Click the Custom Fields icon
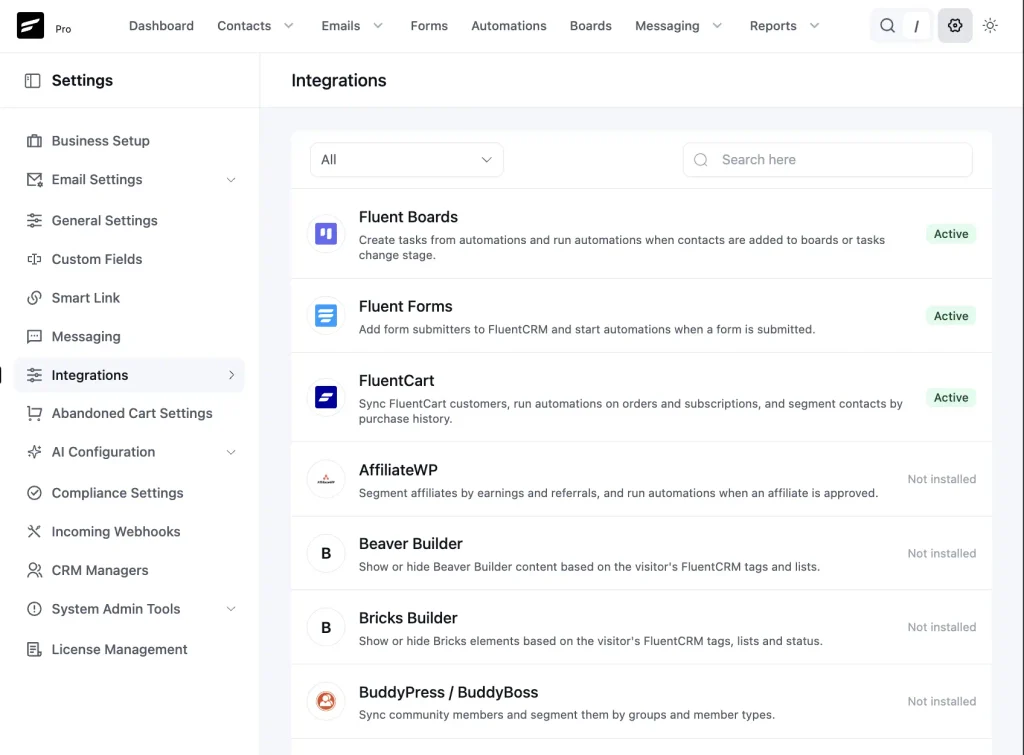1024x755 pixels. [x=34, y=259]
